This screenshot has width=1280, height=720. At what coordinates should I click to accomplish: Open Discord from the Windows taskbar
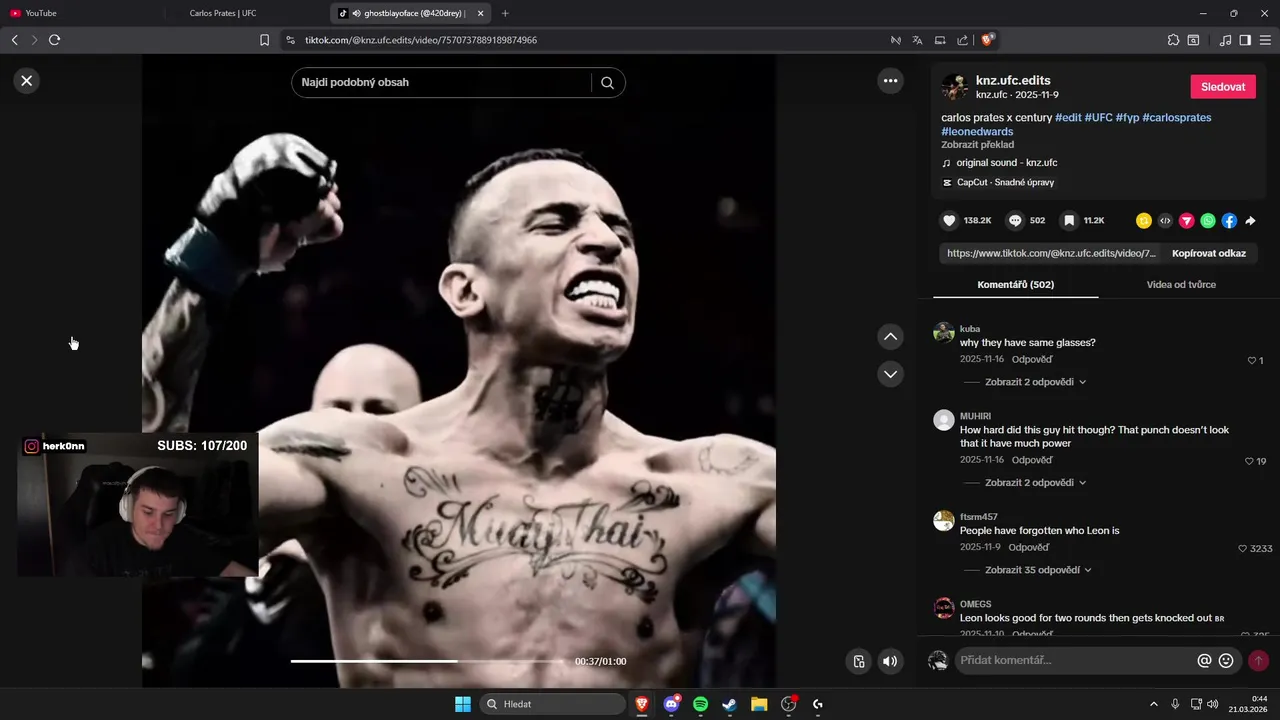click(672, 704)
